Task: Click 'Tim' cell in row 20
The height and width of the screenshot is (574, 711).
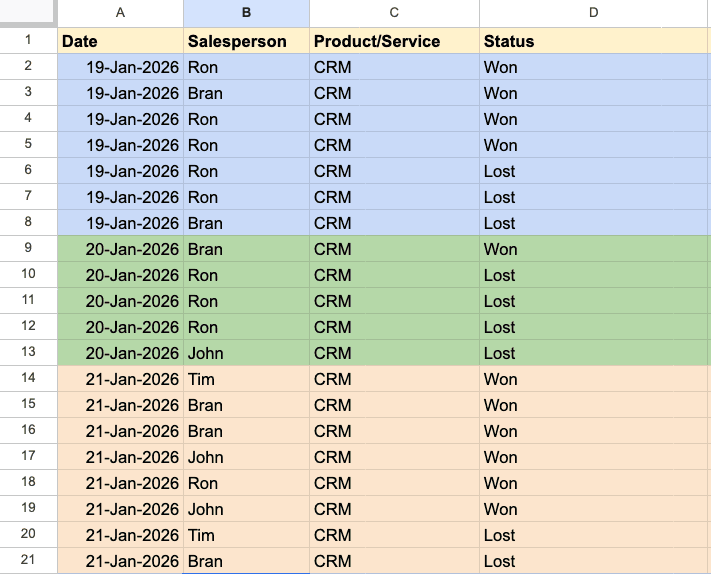Action: (246, 535)
